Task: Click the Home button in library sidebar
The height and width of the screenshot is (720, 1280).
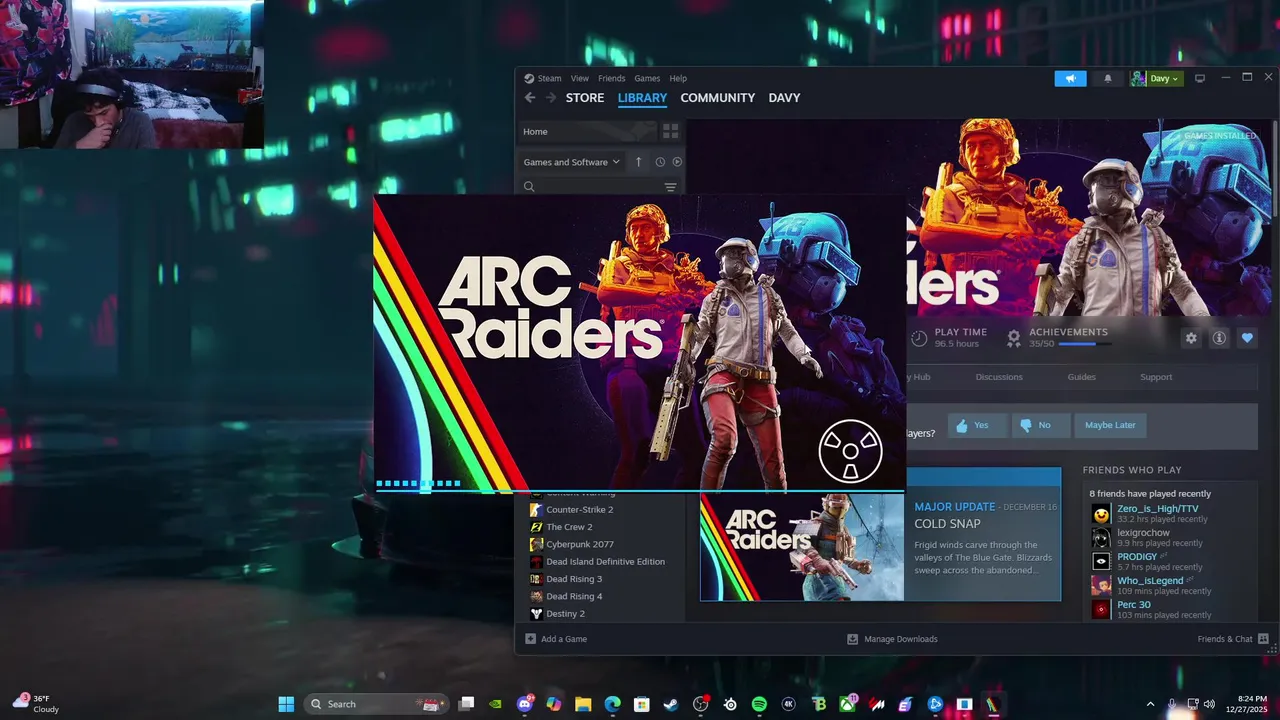Action: (x=587, y=131)
